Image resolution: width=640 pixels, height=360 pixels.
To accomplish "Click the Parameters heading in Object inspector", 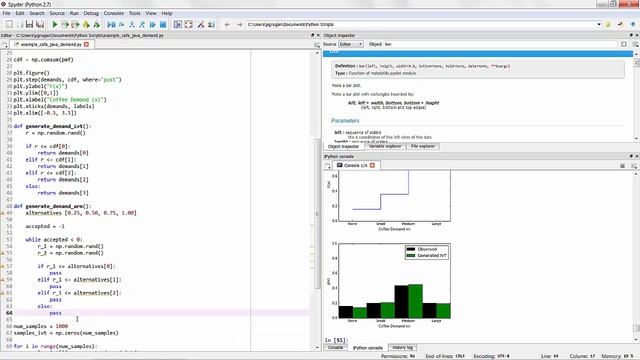I will pos(345,120).
